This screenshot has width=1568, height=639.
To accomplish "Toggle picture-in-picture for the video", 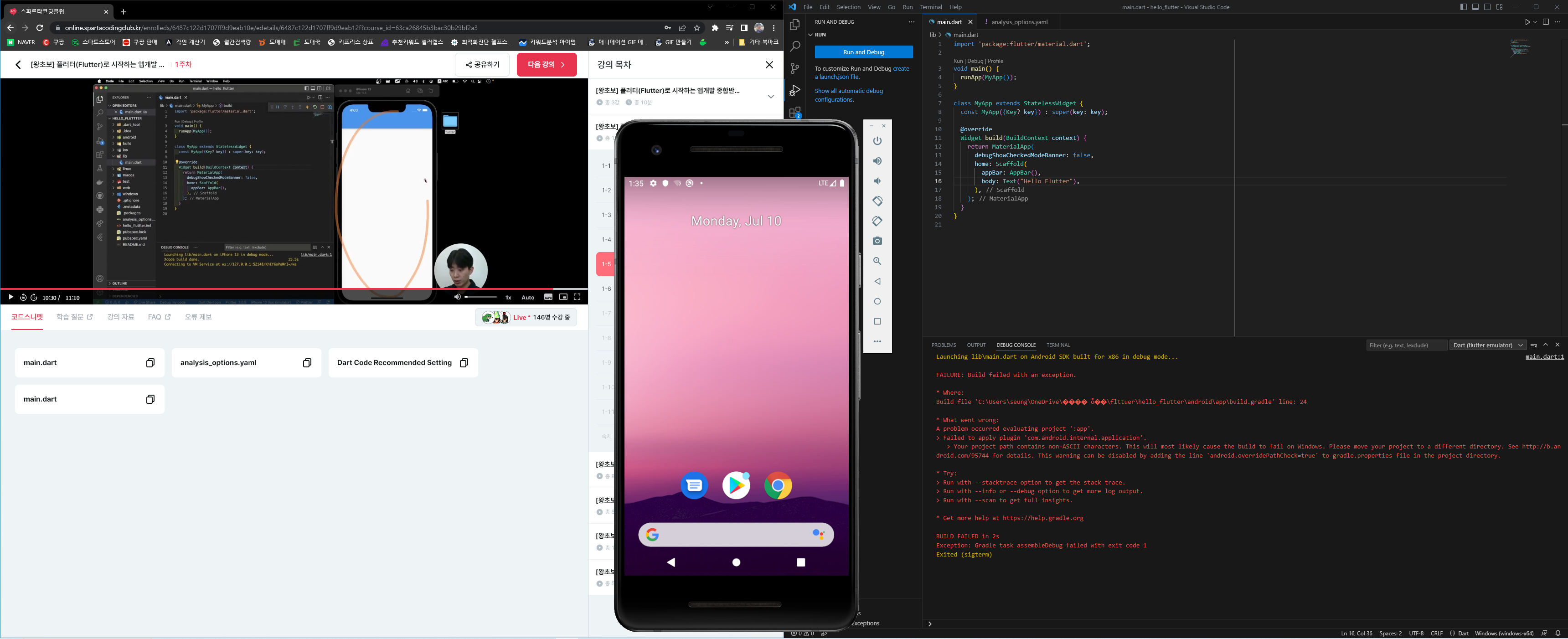I will [x=563, y=297].
